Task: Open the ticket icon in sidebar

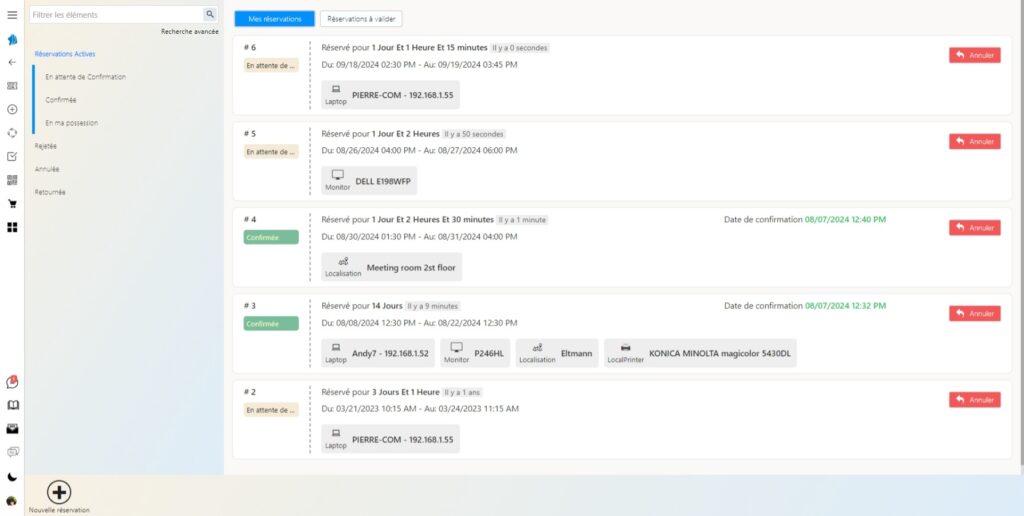Action: point(12,86)
